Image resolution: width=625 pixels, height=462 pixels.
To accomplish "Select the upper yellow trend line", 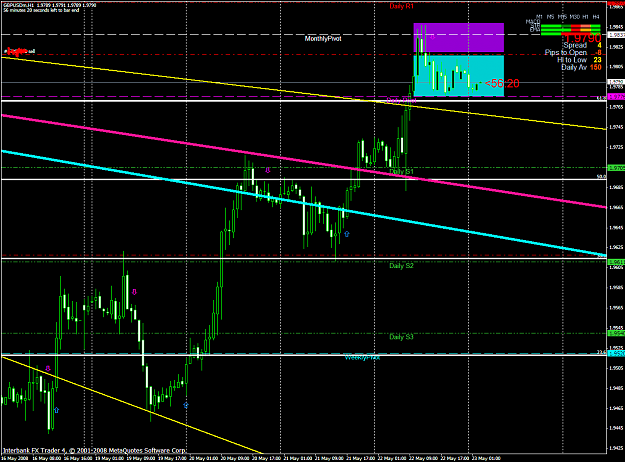I will click(x=304, y=93).
